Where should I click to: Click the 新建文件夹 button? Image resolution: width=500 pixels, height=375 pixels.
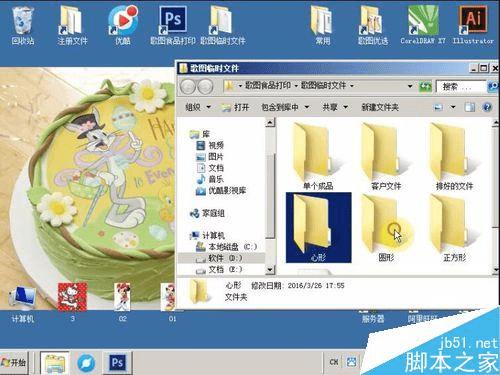click(380, 107)
